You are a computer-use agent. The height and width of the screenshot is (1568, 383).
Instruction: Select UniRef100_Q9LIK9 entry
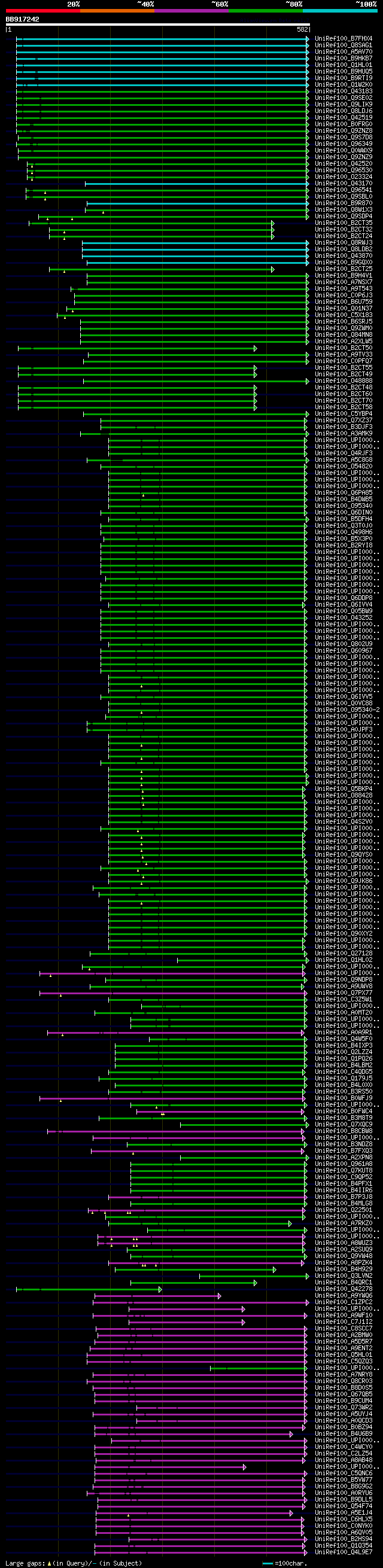coord(344,104)
